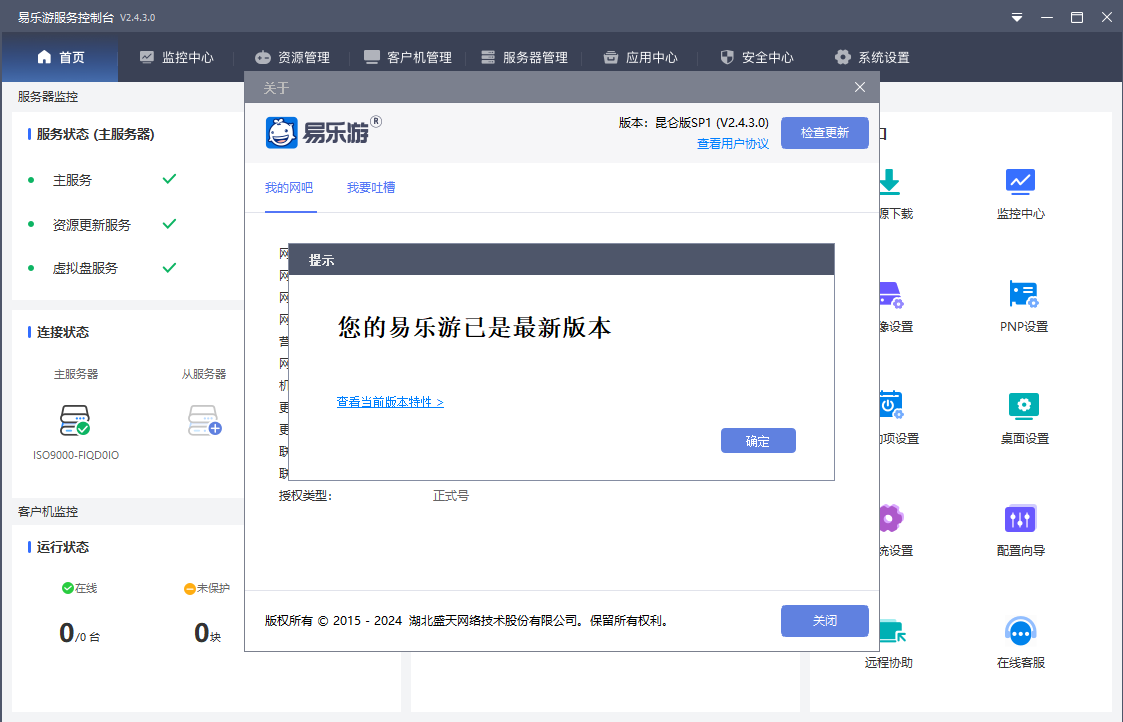Go to the 首页 home tab
Screen dimensions: 1123x722
tap(60, 57)
